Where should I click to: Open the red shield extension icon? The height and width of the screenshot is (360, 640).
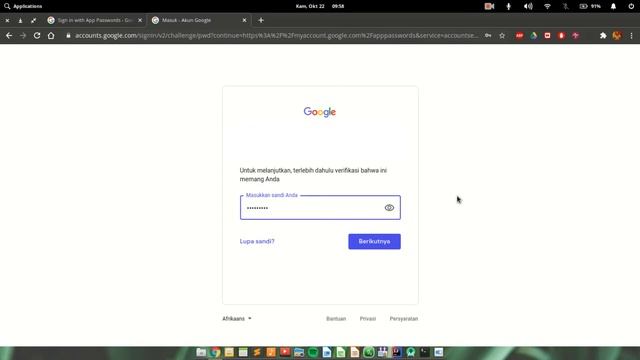pyautogui.click(x=561, y=36)
